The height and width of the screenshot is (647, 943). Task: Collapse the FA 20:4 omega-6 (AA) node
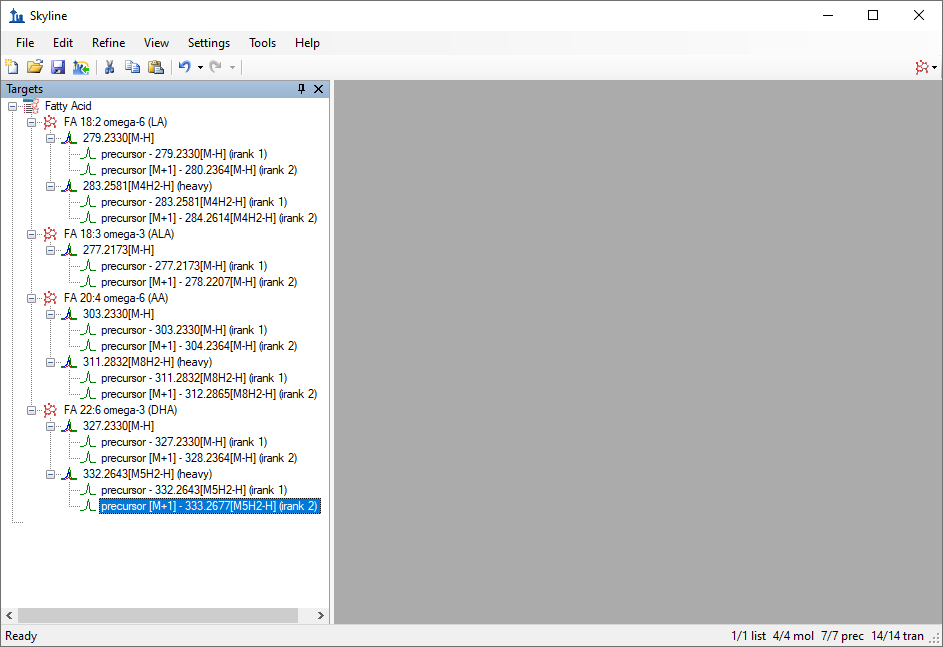(31, 298)
